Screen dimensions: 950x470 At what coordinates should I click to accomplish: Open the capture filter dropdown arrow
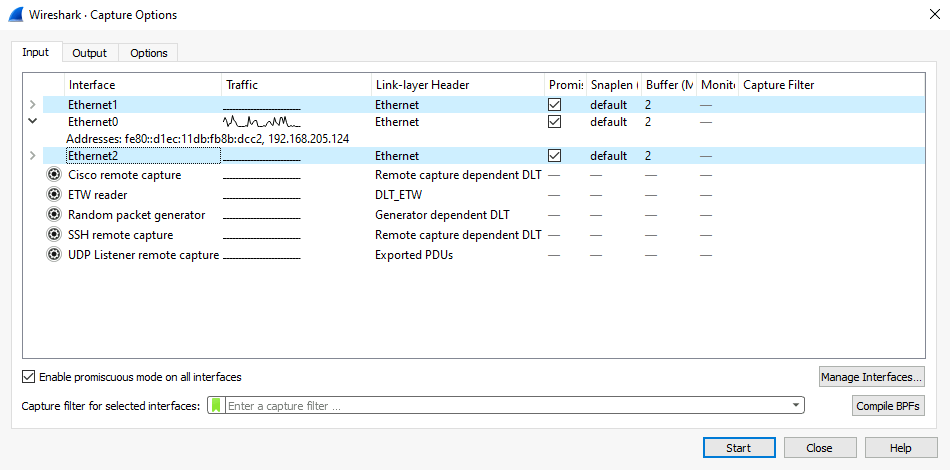point(796,406)
